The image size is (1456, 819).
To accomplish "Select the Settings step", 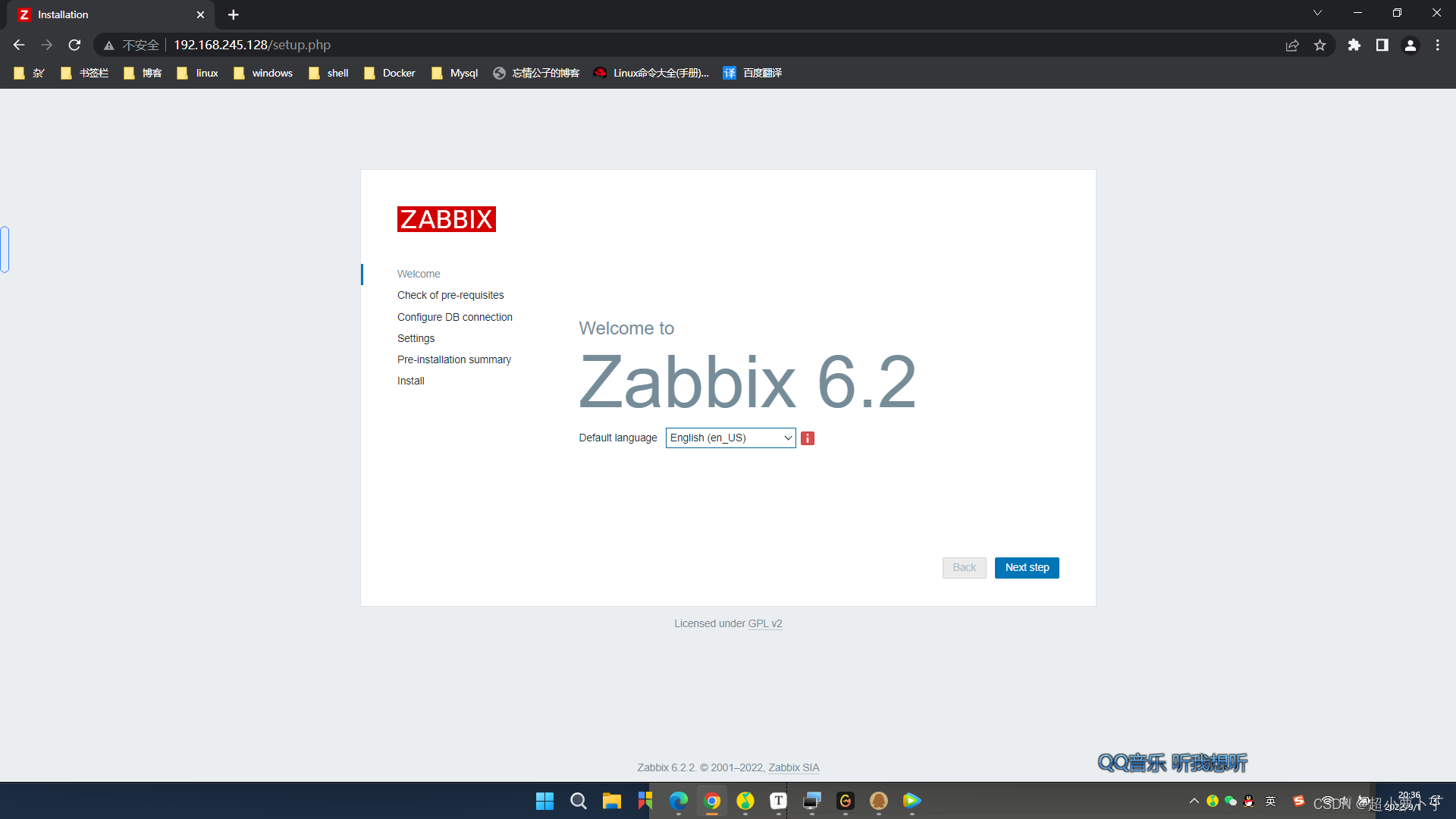I will (416, 338).
